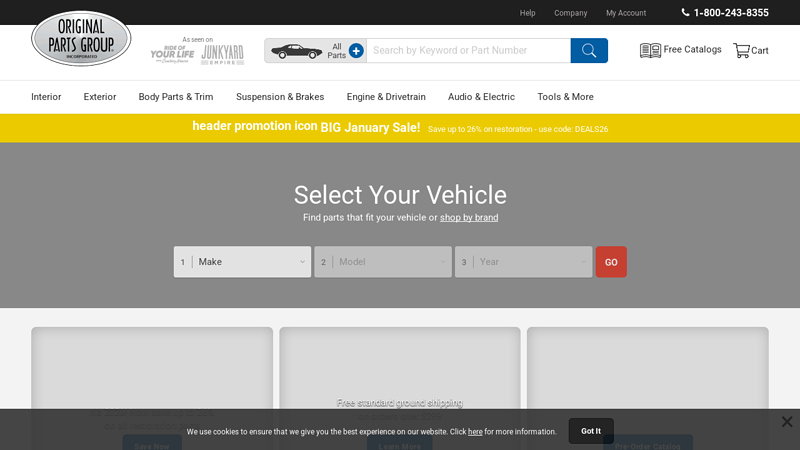800x450 pixels.
Task: Focus the Search by Keyword or Part Number field
Action: pyautogui.click(x=468, y=51)
